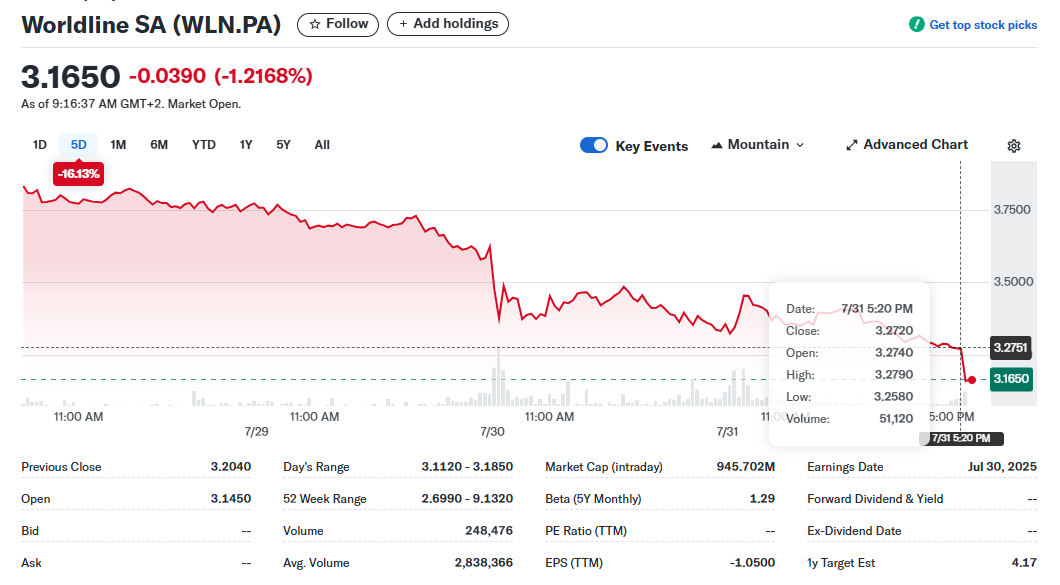Screen dimensions: 1060x585
Task: Choose the YTD range
Action: click(203, 145)
